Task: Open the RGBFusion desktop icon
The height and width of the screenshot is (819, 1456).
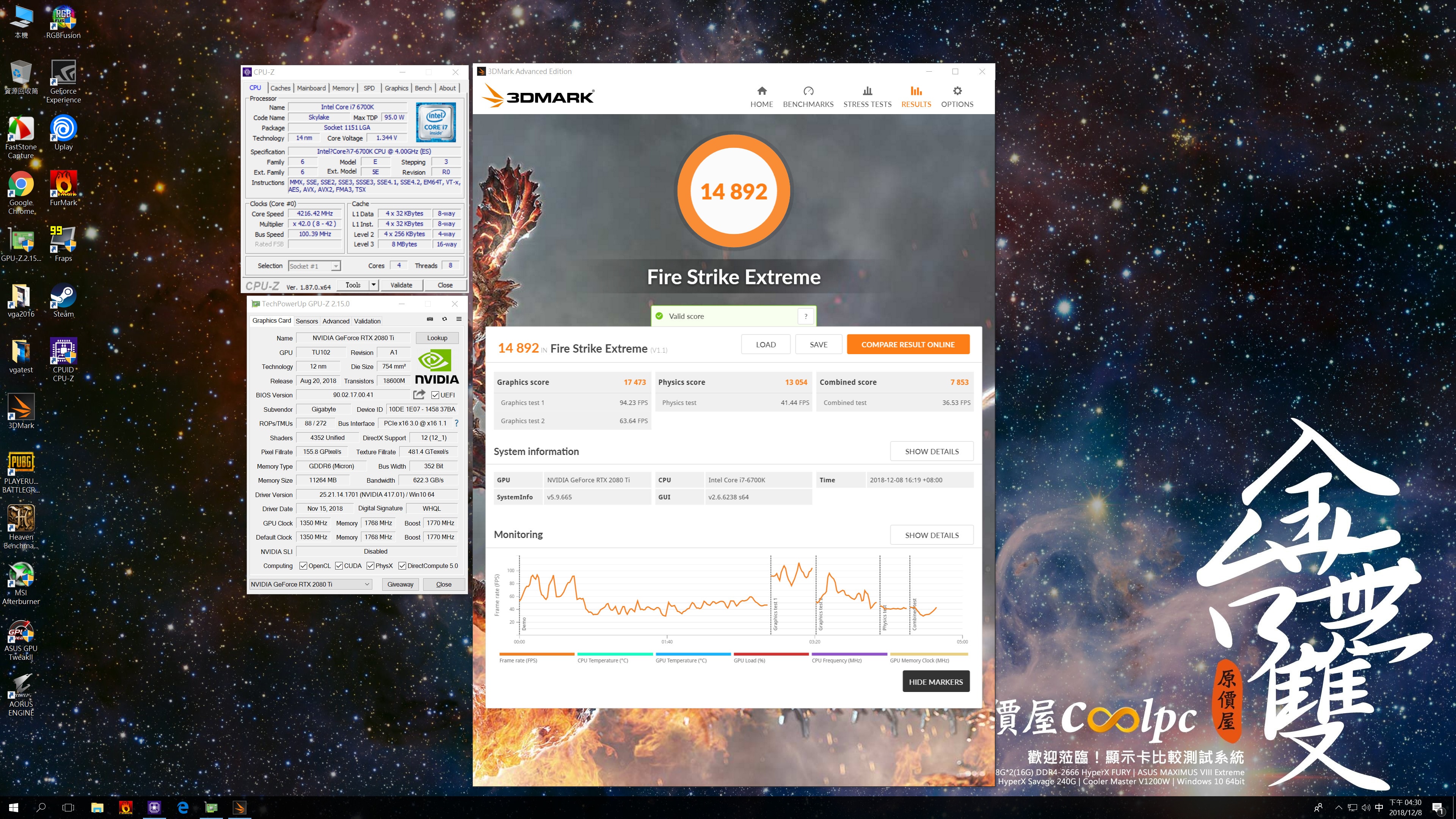Action: click(x=63, y=22)
